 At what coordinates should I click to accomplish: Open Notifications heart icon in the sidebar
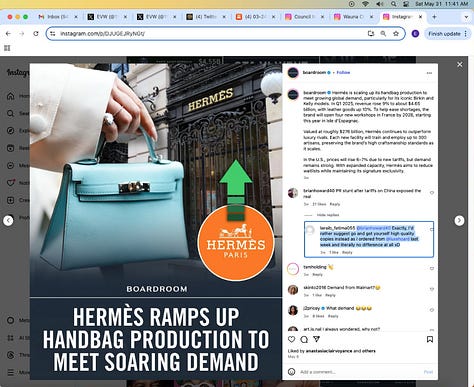11,183
